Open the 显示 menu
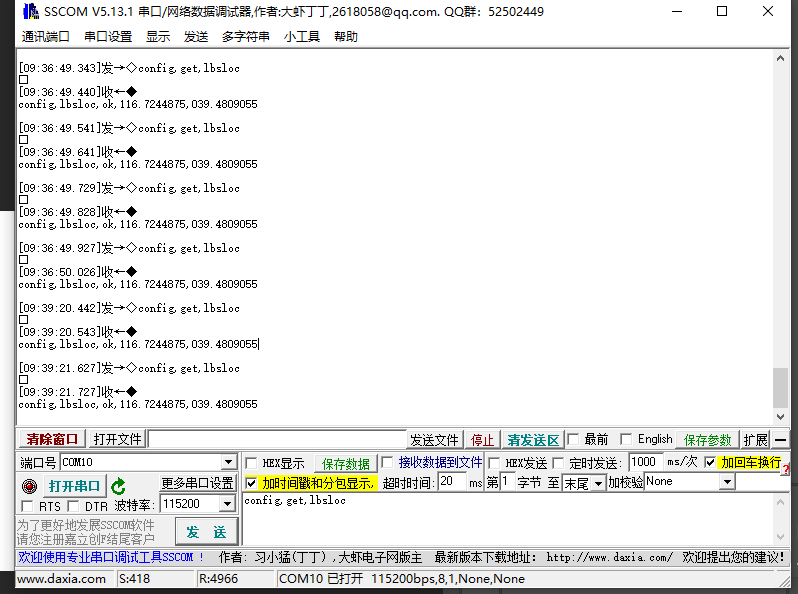Image resolution: width=798 pixels, height=594 pixels. pyautogui.click(x=158, y=37)
